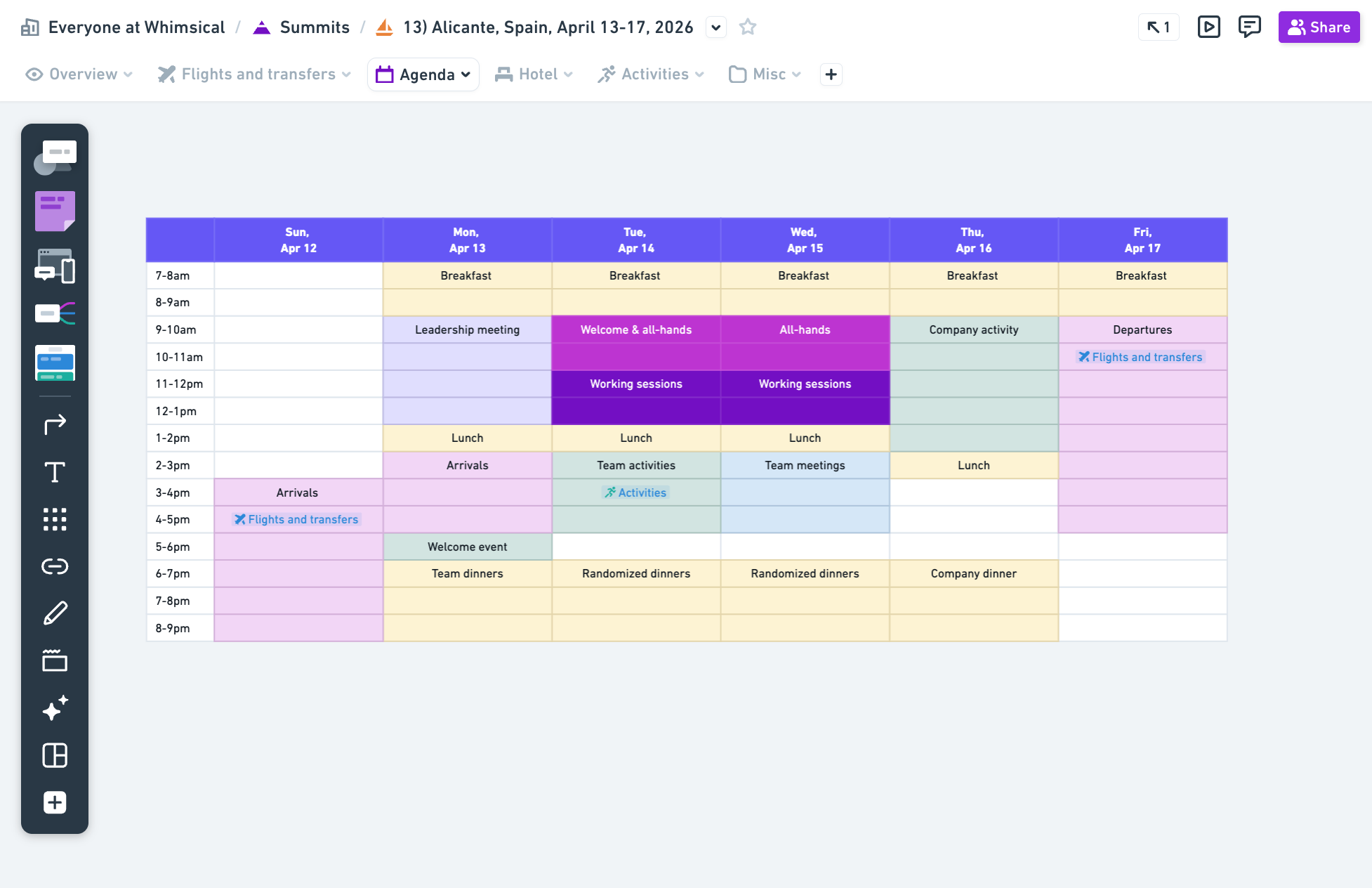Start presentation mode play button

(x=1208, y=27)
